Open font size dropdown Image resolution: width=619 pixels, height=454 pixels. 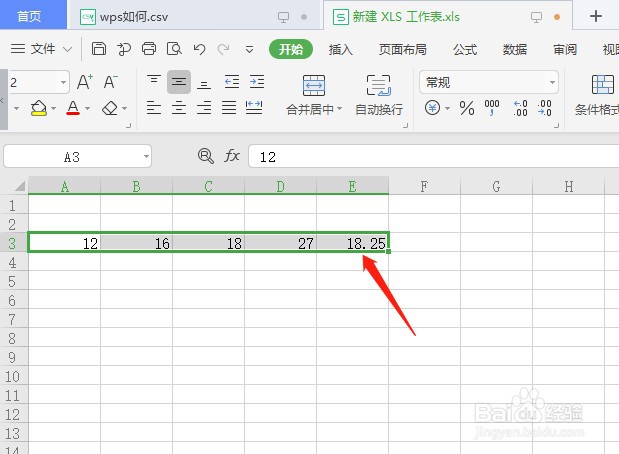63,83
